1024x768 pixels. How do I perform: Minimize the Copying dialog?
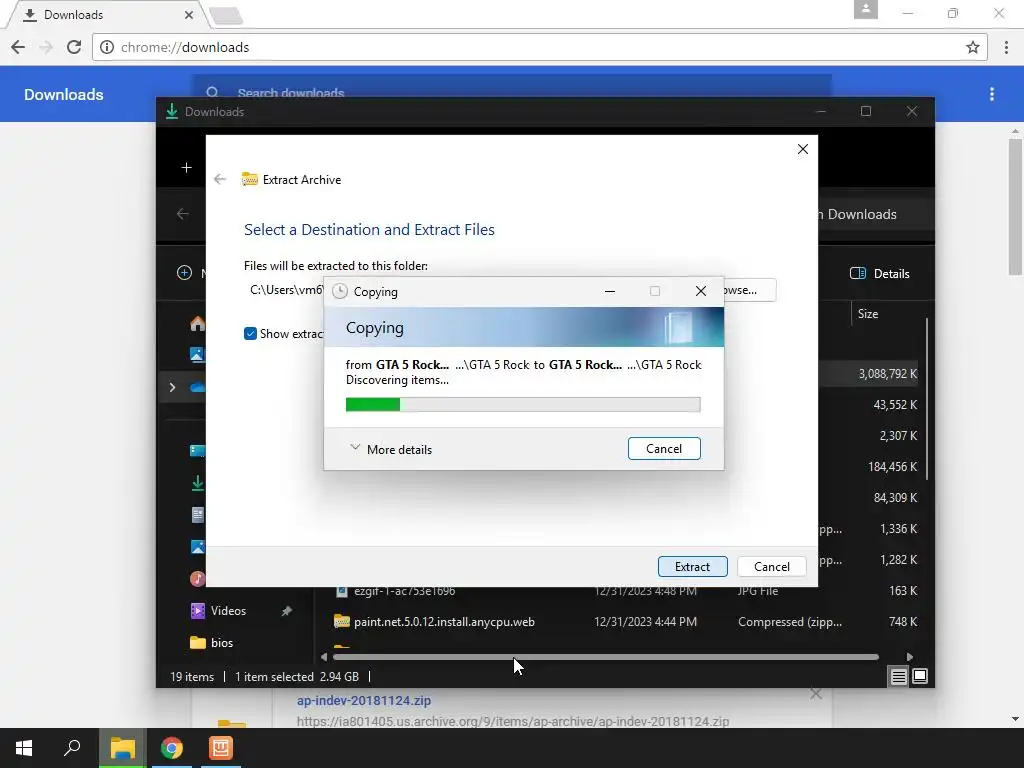click(x=610, y=291)
